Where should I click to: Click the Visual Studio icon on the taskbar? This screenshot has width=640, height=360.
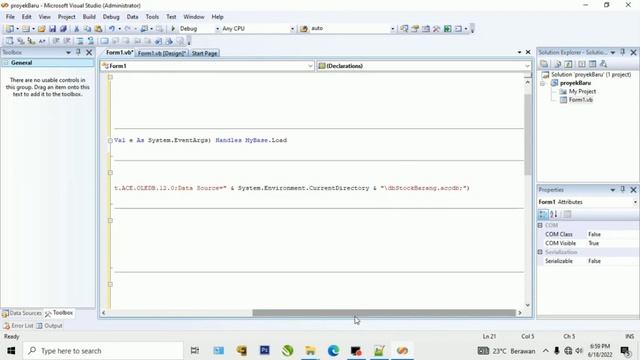(402, 350)
